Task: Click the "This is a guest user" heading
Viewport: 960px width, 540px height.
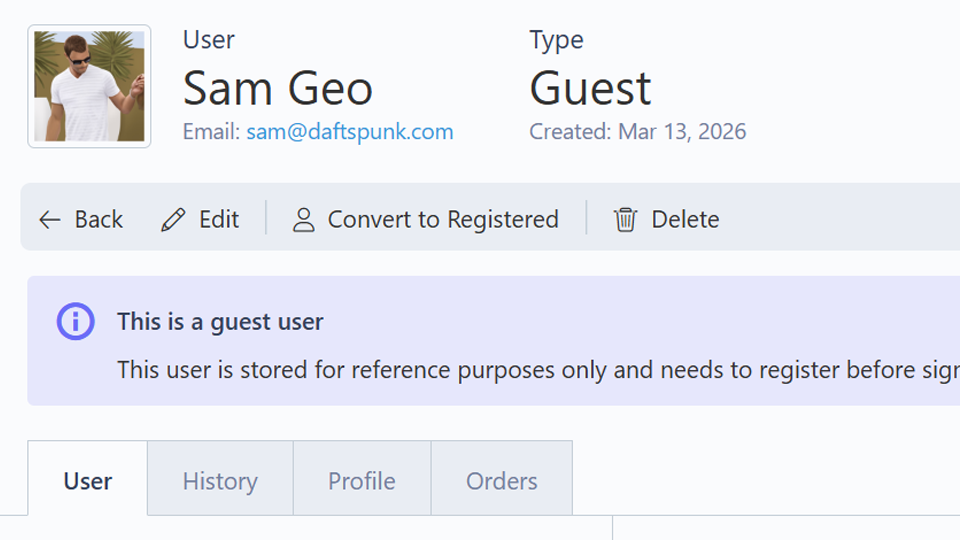Action: pyautogui.click(x=220, y=322)
